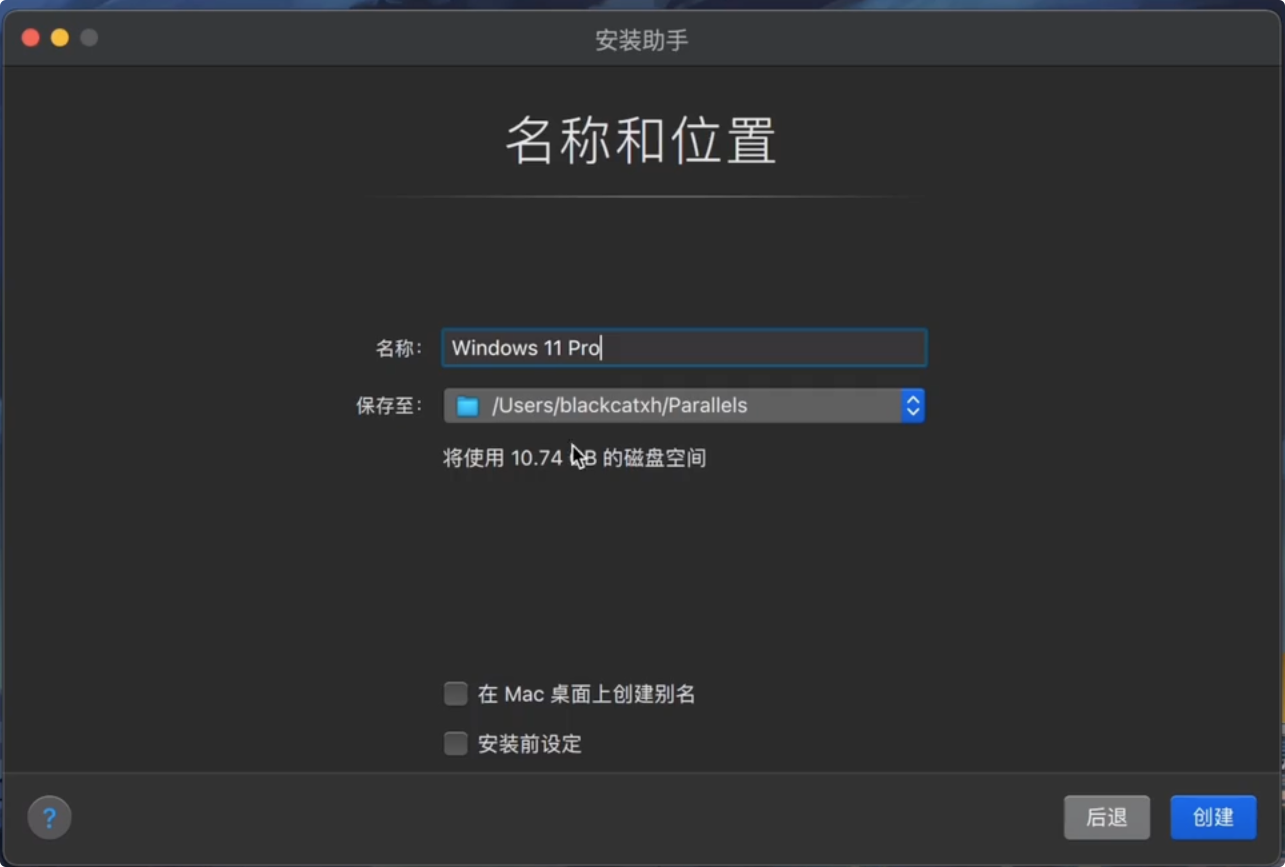The height and width of the screenshot is (867, 1285).
Task: Open the 保存至 location dropdown
Action: [x=684, y=406]
